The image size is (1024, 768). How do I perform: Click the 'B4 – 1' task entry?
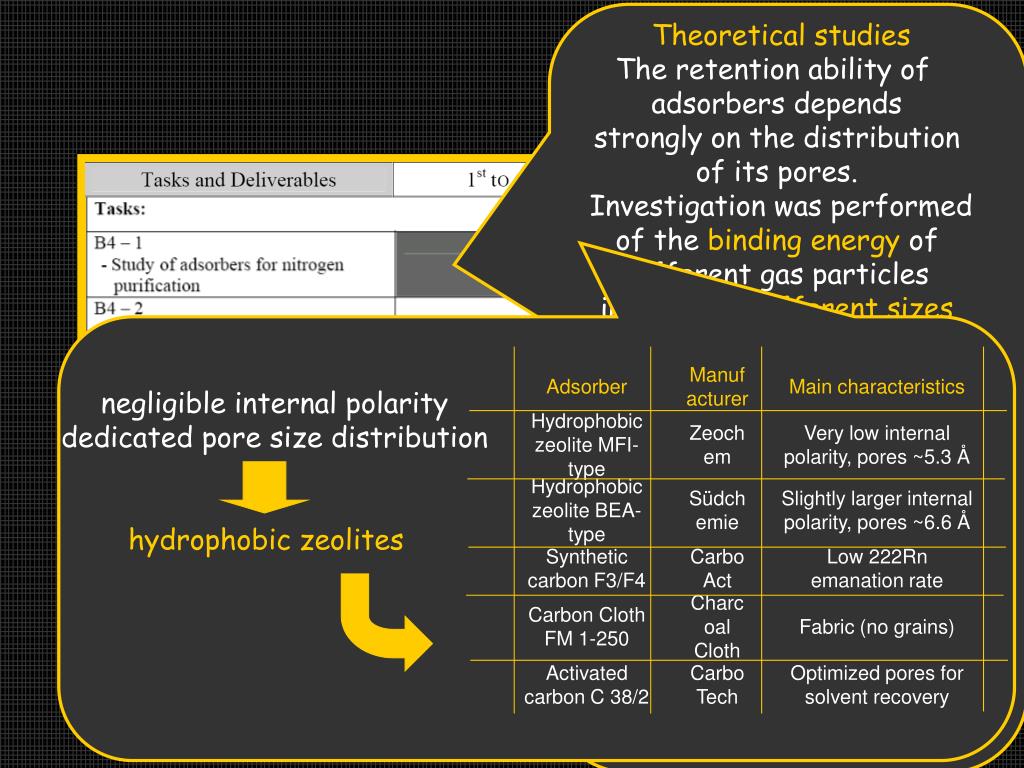(x=118, y=243)
